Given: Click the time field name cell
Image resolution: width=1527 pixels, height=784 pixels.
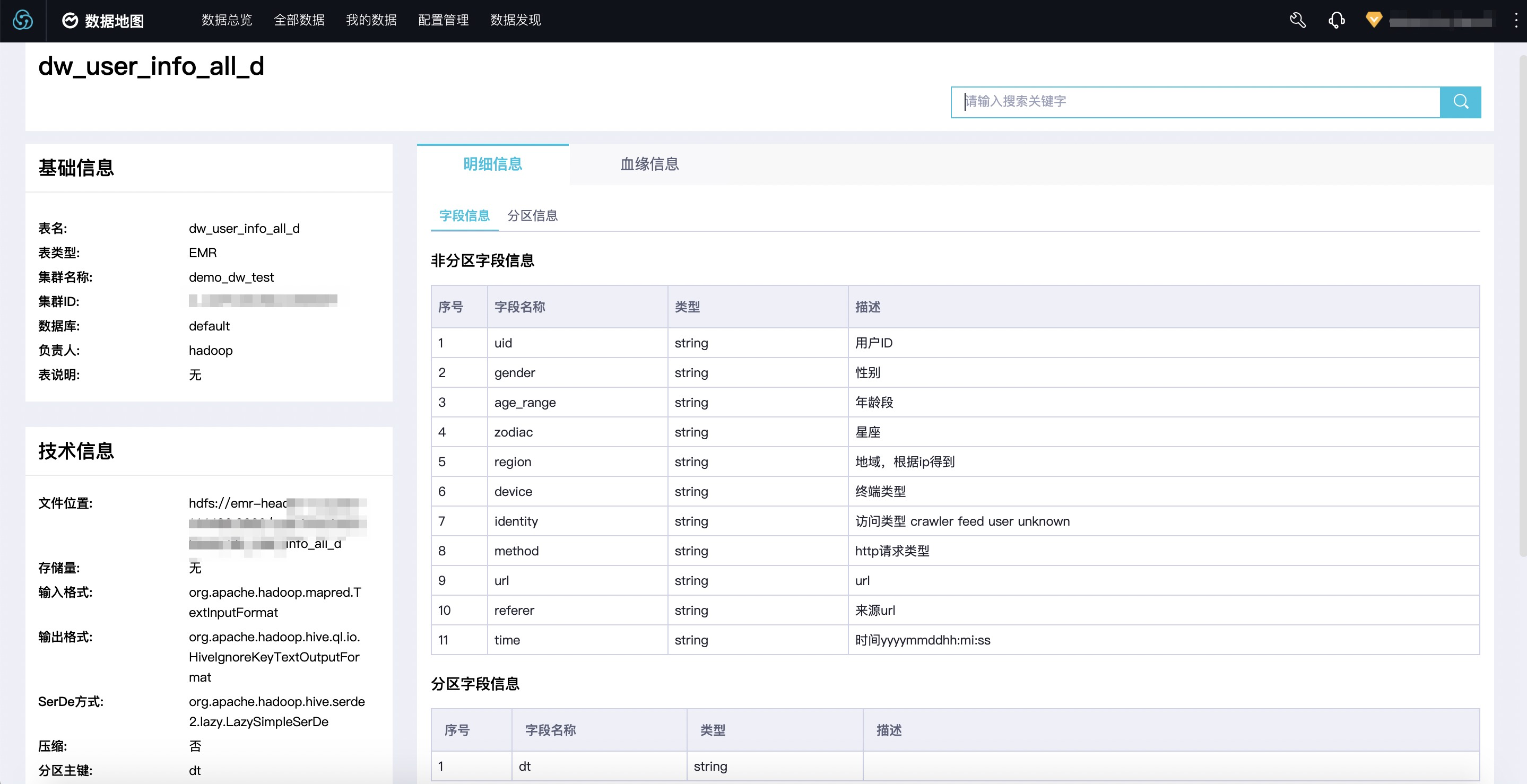Looking at the screenshot, I should [x=577, y=640].
